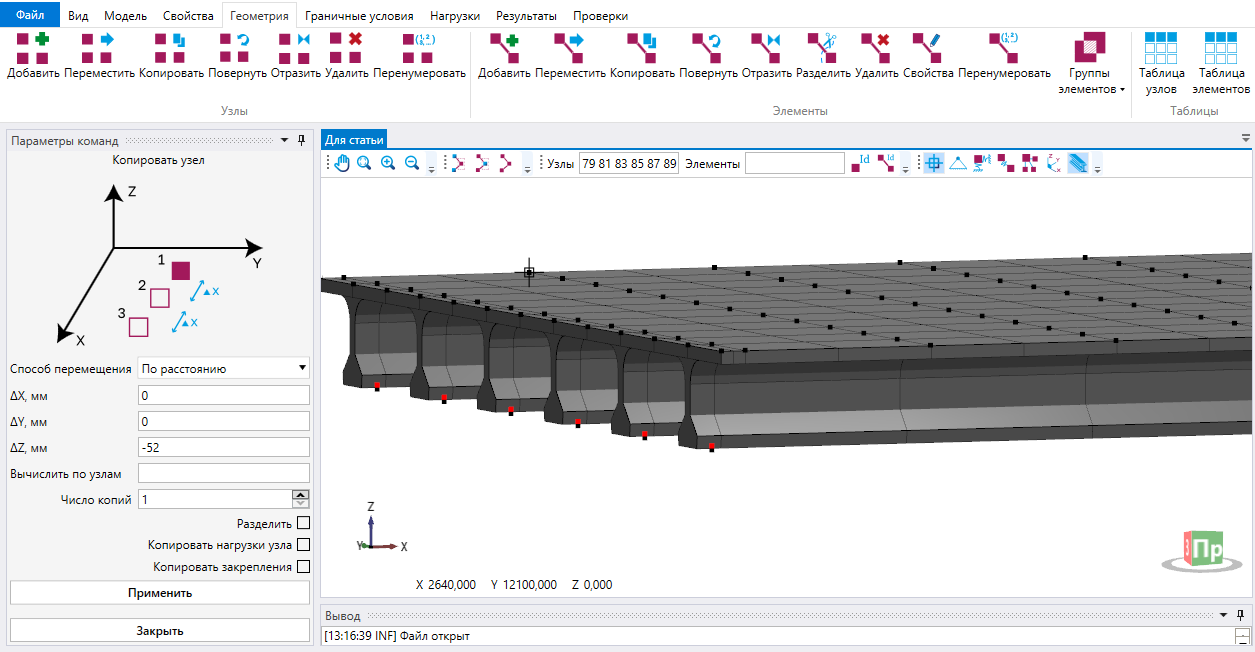This screenshot has height=652, width=1255.
Task: Click Перенумеровать in the Элементы group
Action: coord(1004,56)
